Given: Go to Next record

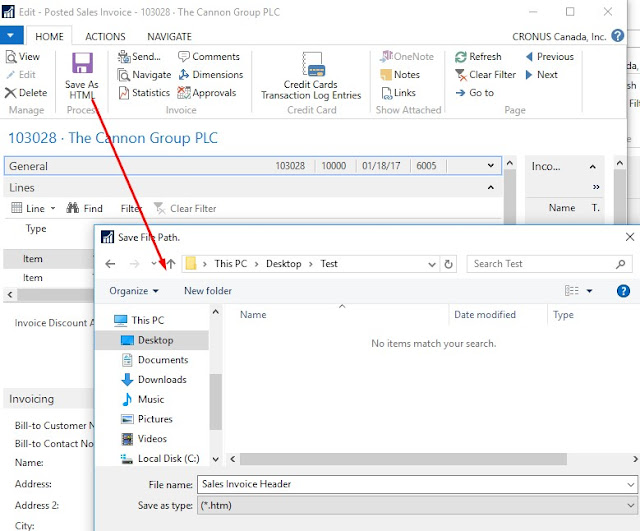Looking at the screenshot, I should (542, 75).
